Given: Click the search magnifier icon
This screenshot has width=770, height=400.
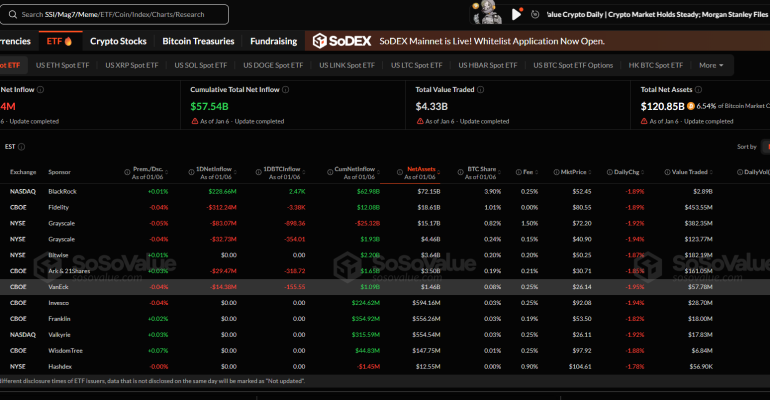Looking at the screenshot, I should [x=13, y=15].
